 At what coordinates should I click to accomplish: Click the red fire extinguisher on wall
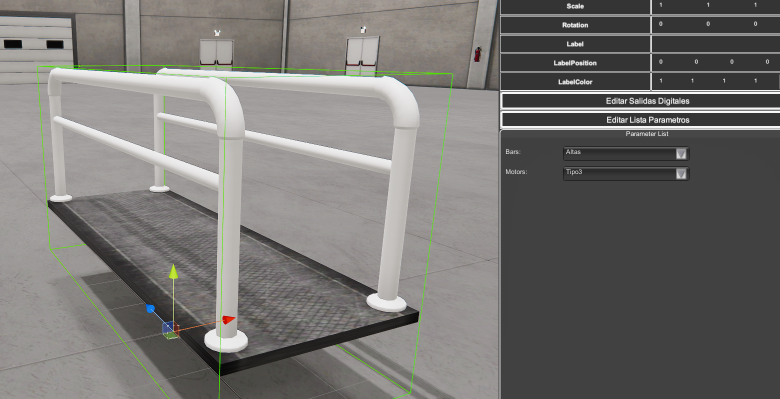pos(477,54)
